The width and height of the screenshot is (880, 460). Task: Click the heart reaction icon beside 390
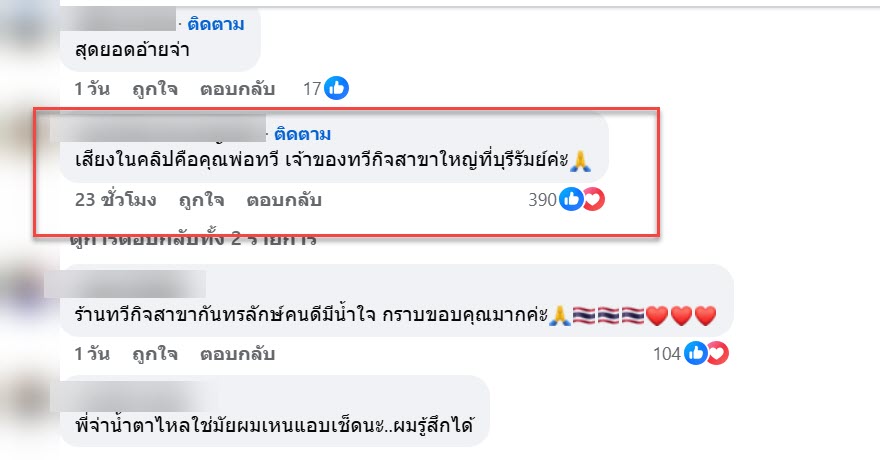(594, 199)
